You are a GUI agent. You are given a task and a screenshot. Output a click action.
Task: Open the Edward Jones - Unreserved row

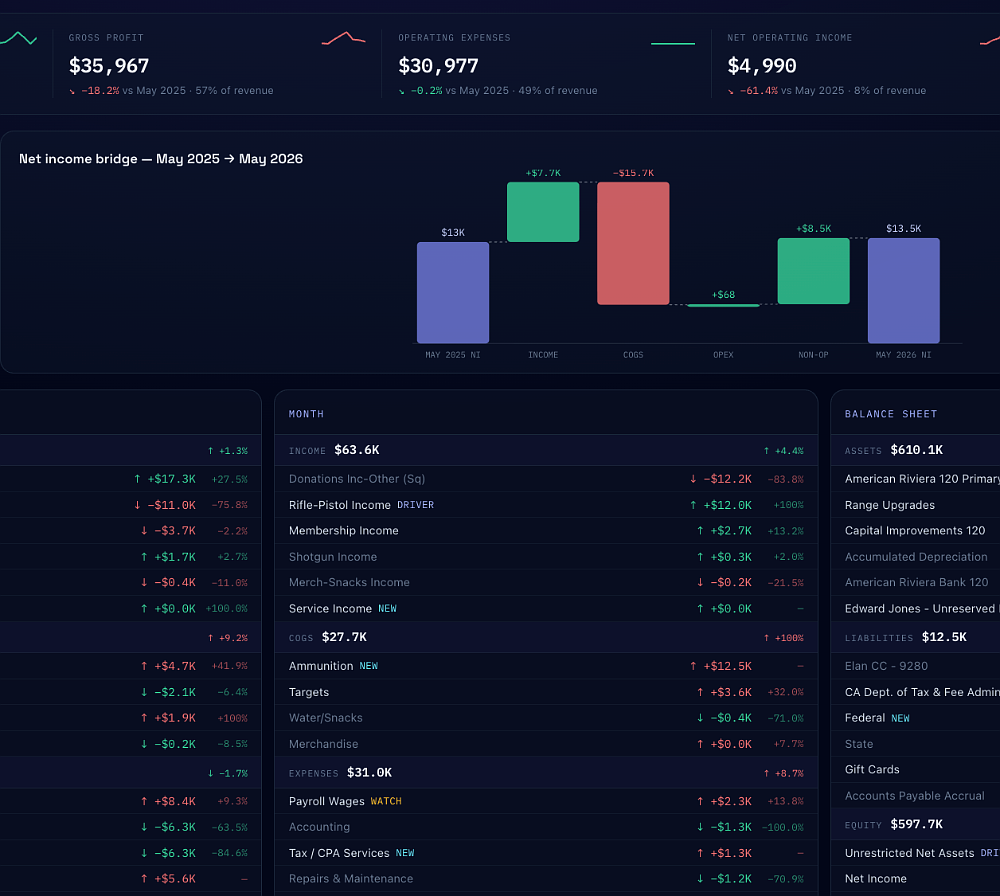pyautogui.click(x=915, y=608)
